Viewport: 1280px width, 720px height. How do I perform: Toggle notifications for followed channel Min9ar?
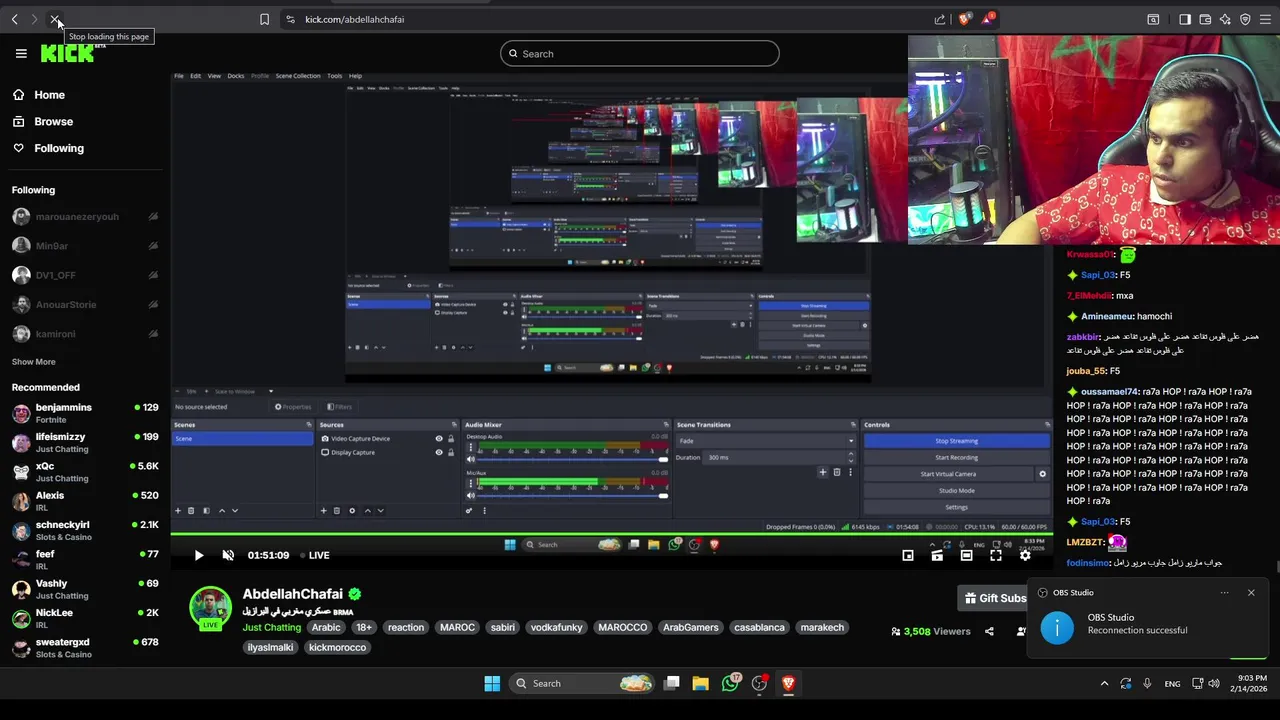pyautogui.click(x=153, y=246)
